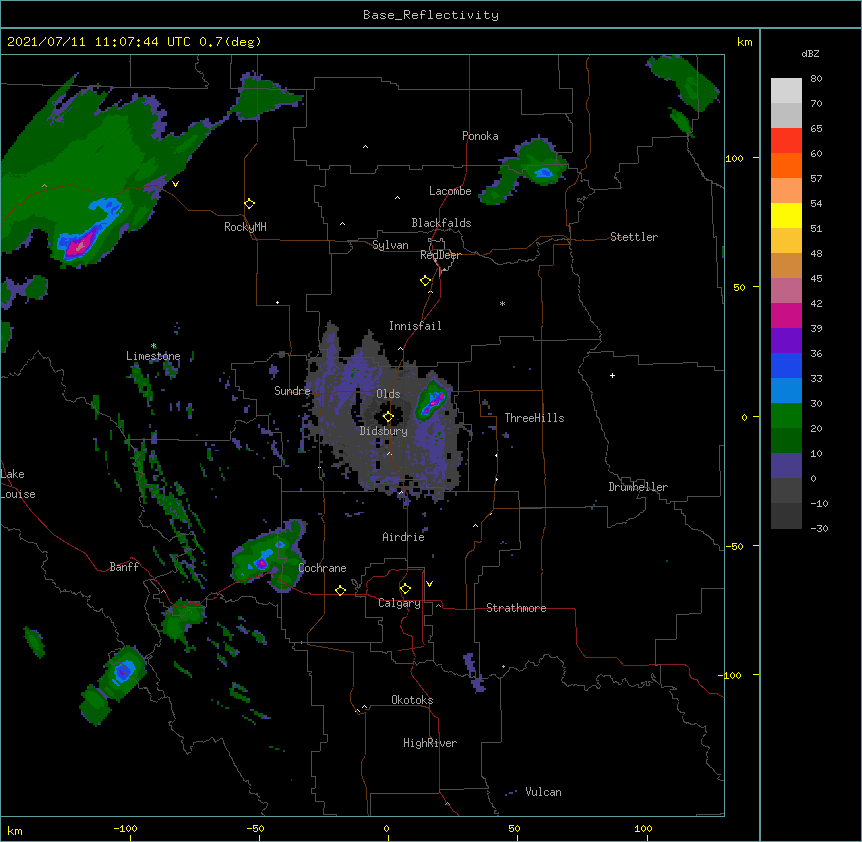Click the Lake Louise label
Viewport: 862px width, 842px height.
18,484
